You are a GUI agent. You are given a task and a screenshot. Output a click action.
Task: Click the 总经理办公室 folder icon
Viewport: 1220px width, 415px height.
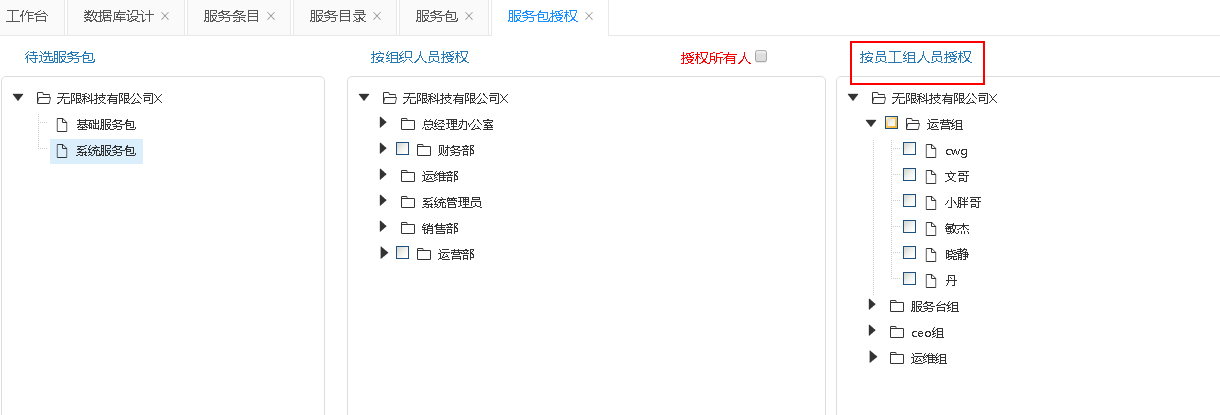407,125
